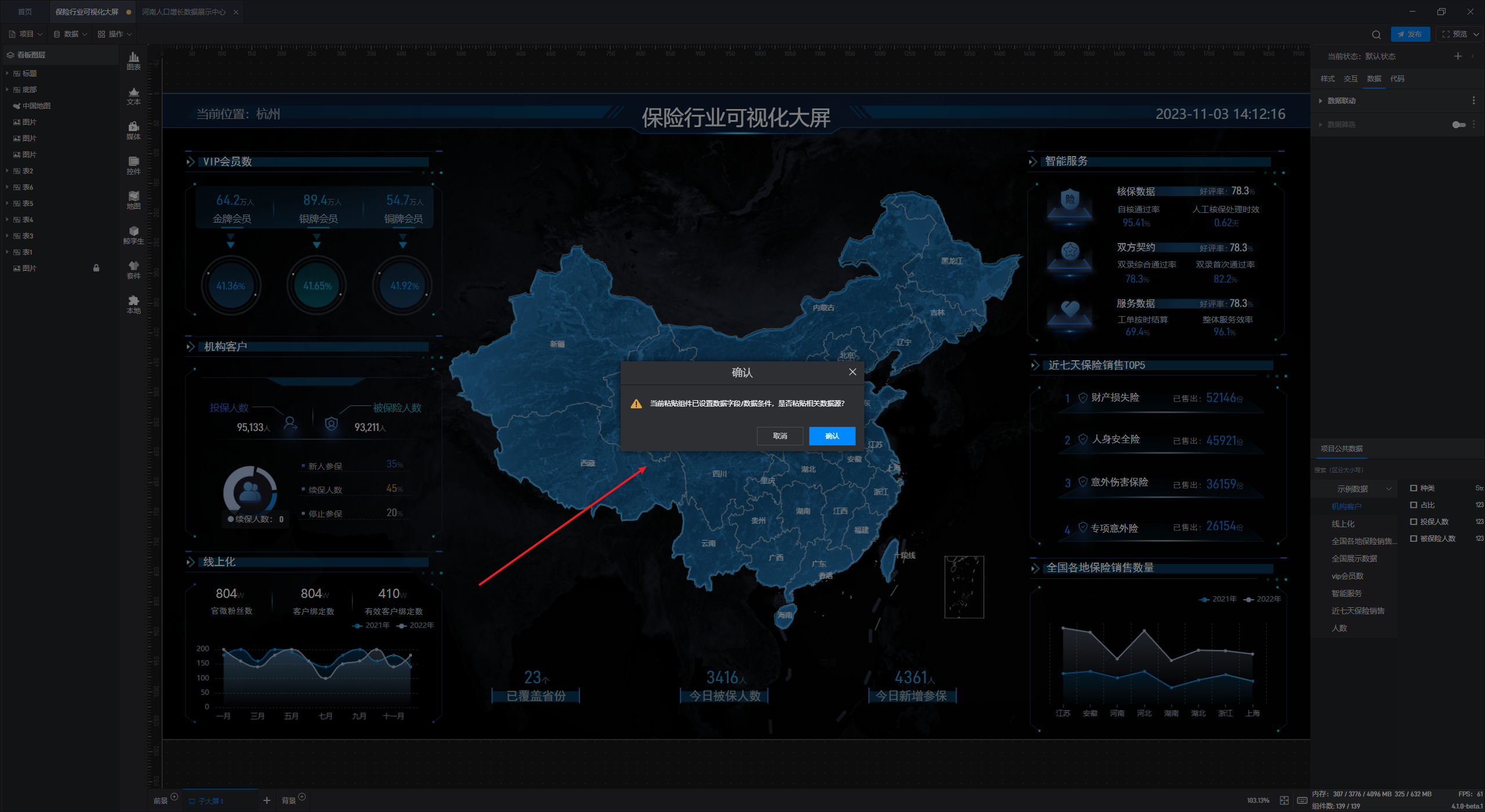Viewport: 1485px width, 812px height.
Task: Click the lock icon on the 图片 layer
Action: click(x=96, y=268)
